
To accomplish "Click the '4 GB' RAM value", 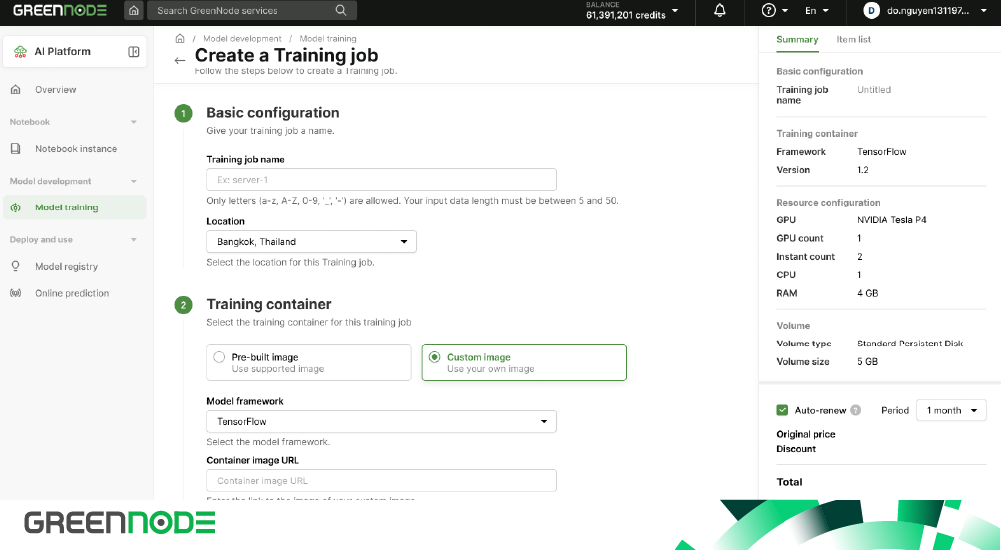I will [x=868, y=293].
